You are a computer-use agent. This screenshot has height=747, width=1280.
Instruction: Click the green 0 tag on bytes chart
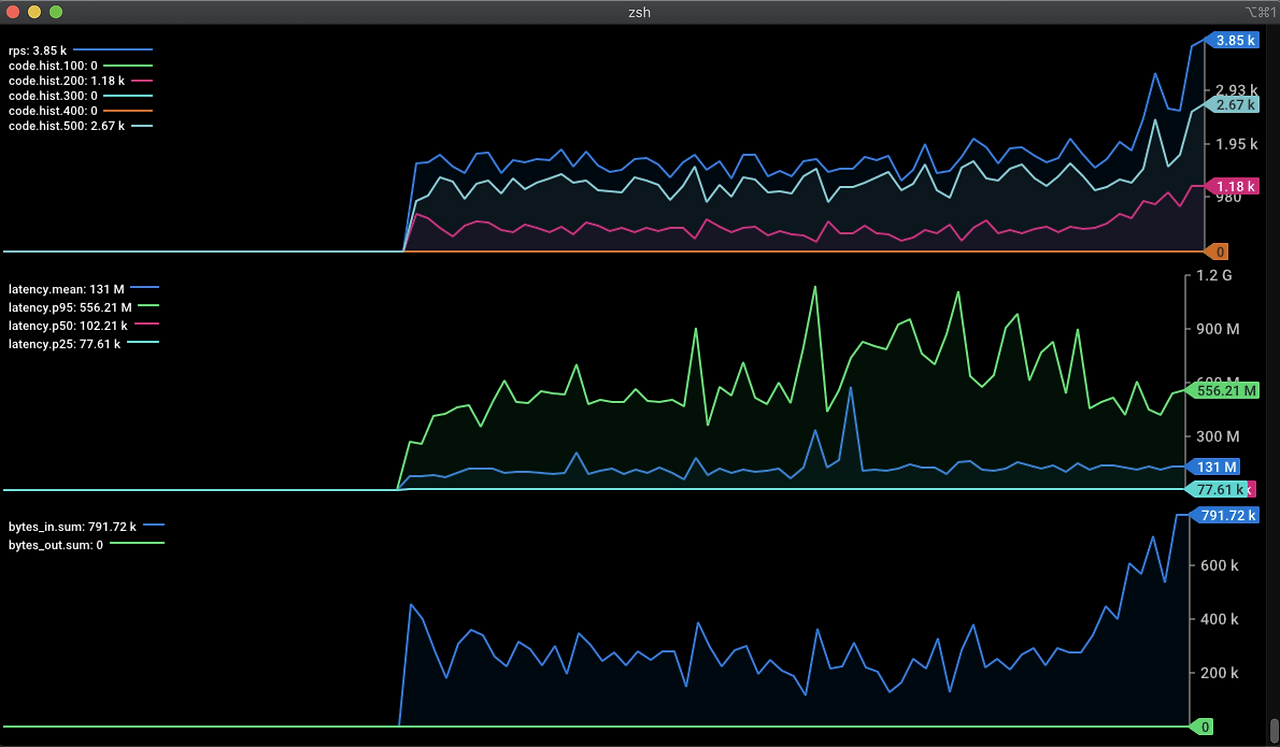pyautogui.click(x=1202, y=727)
